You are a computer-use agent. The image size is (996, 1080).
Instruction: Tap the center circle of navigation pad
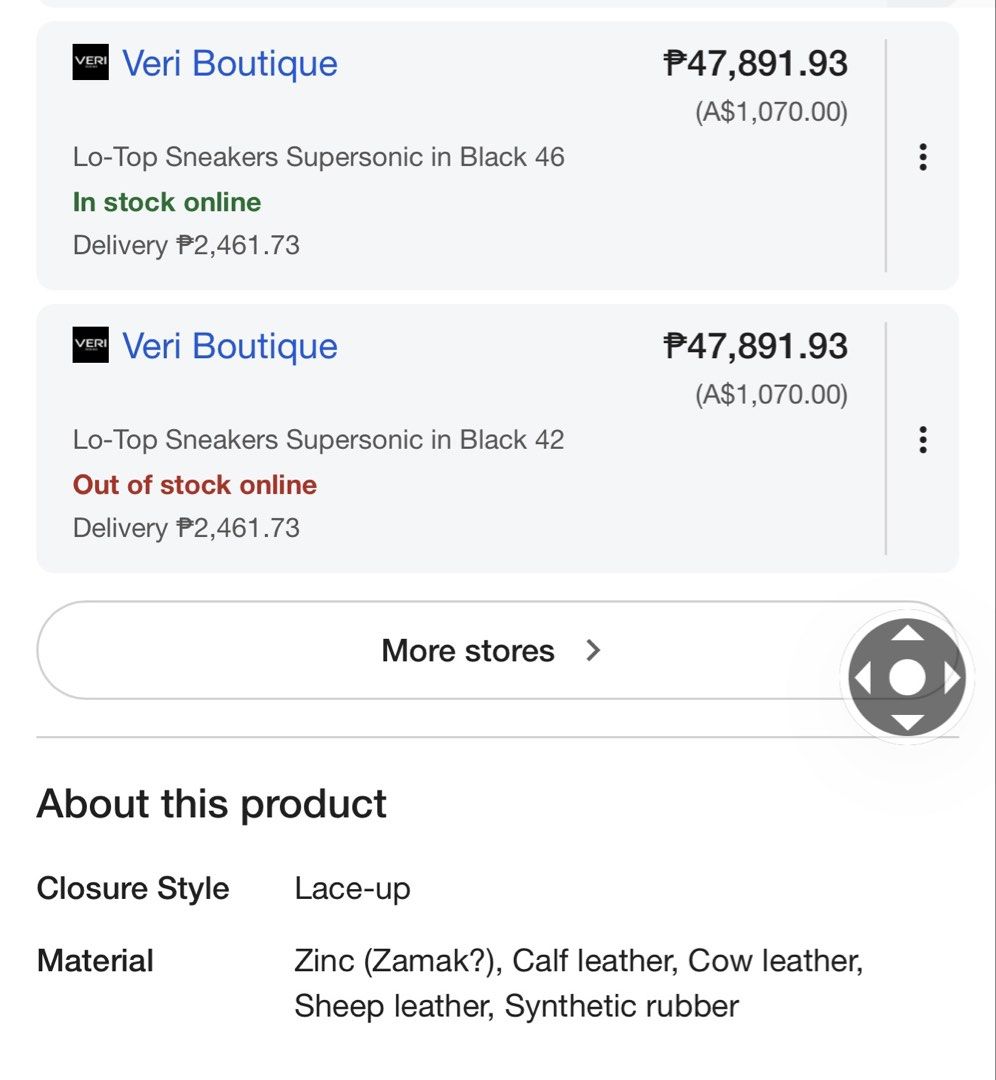907,678
